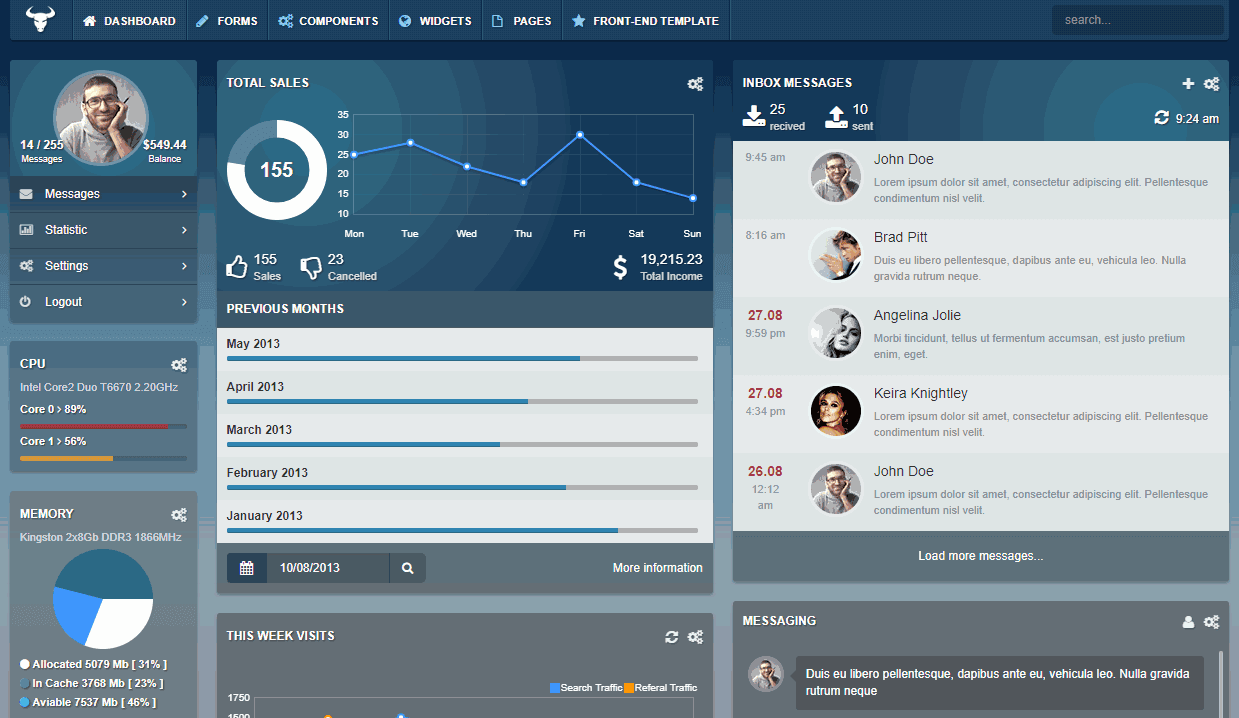Click the envelope icon beside Messages
Image resolution: width=1239 pixels, height=718 pixels.
tap(26, 194)
